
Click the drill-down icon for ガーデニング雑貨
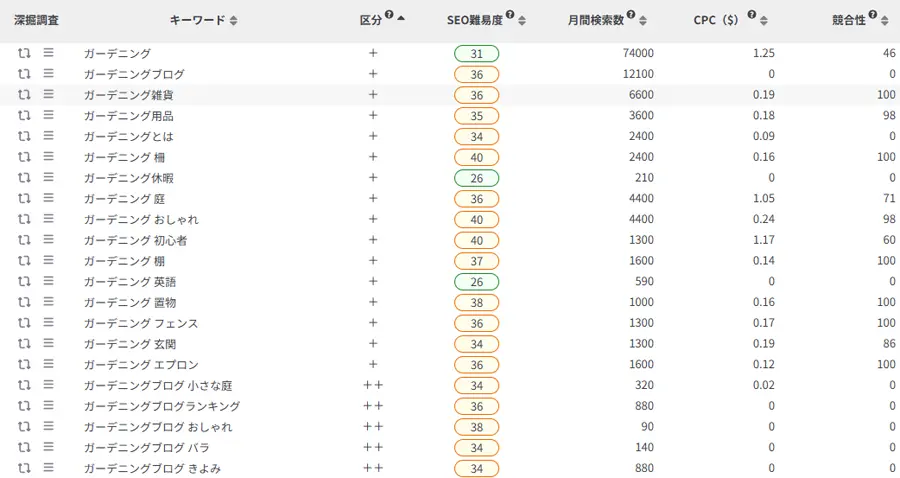[24, 95]
